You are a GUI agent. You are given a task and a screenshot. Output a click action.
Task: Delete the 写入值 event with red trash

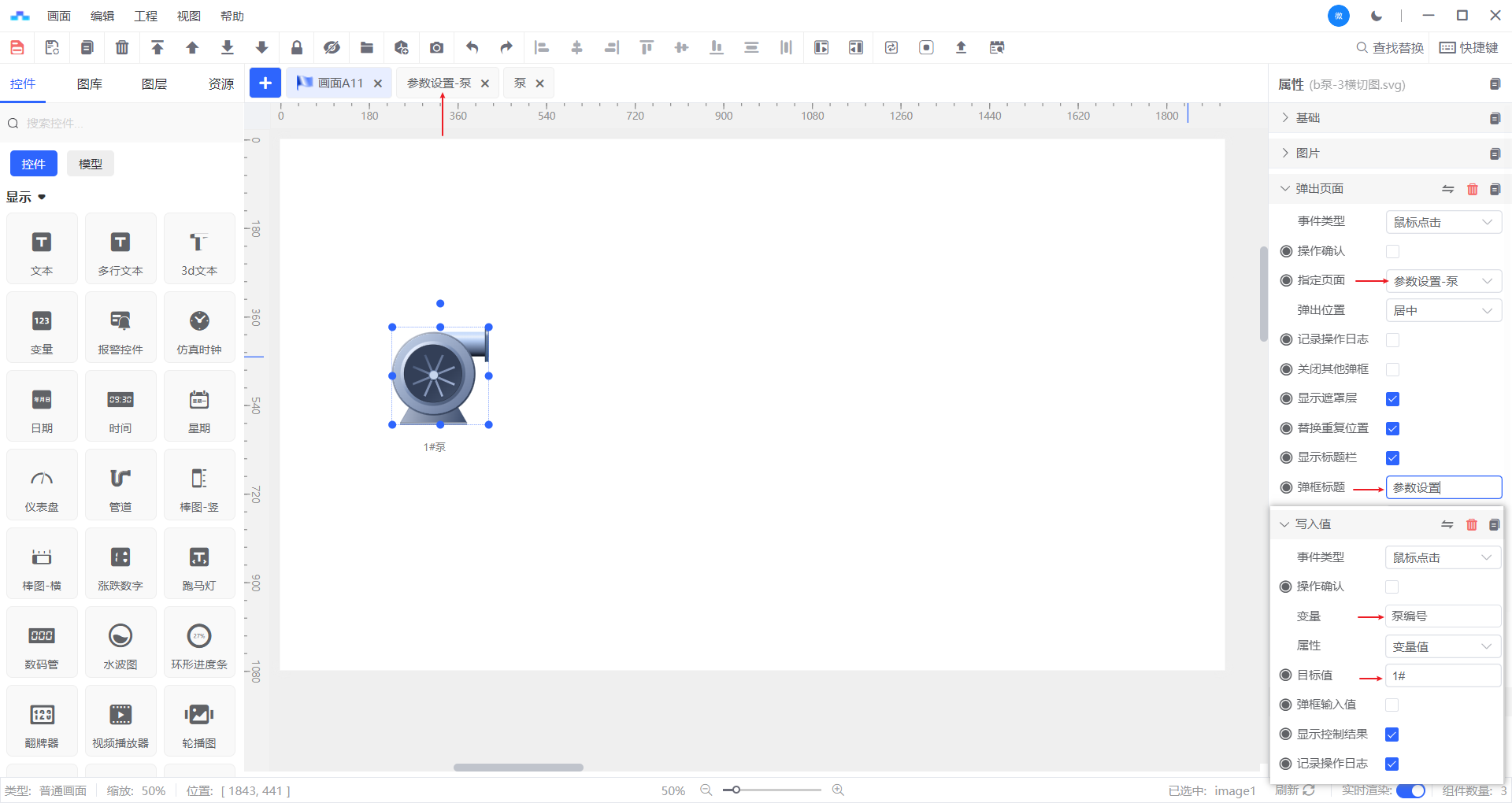[x=1471, y=525]
